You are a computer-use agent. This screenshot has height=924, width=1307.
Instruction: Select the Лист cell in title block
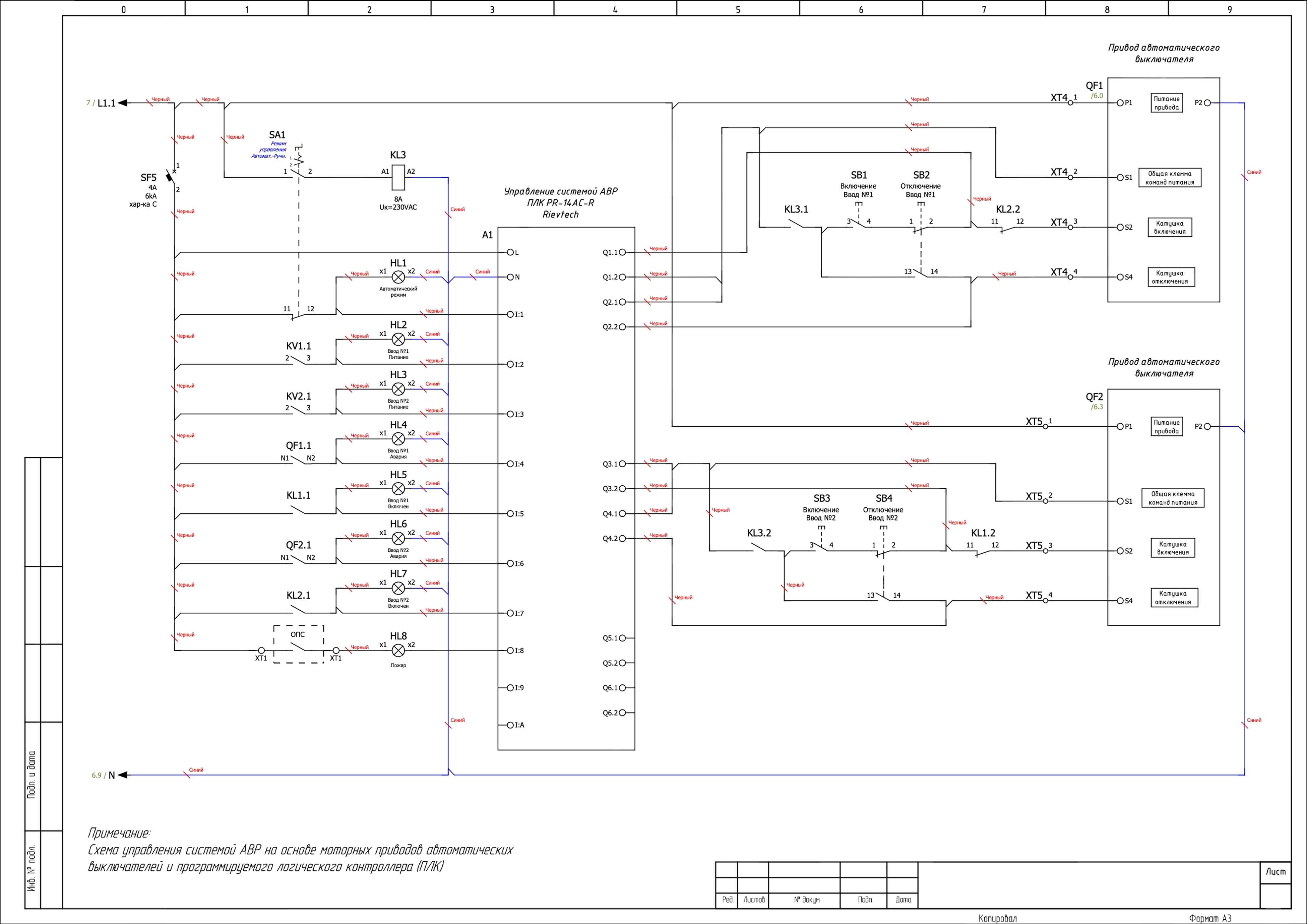(x=1275, y=872)
